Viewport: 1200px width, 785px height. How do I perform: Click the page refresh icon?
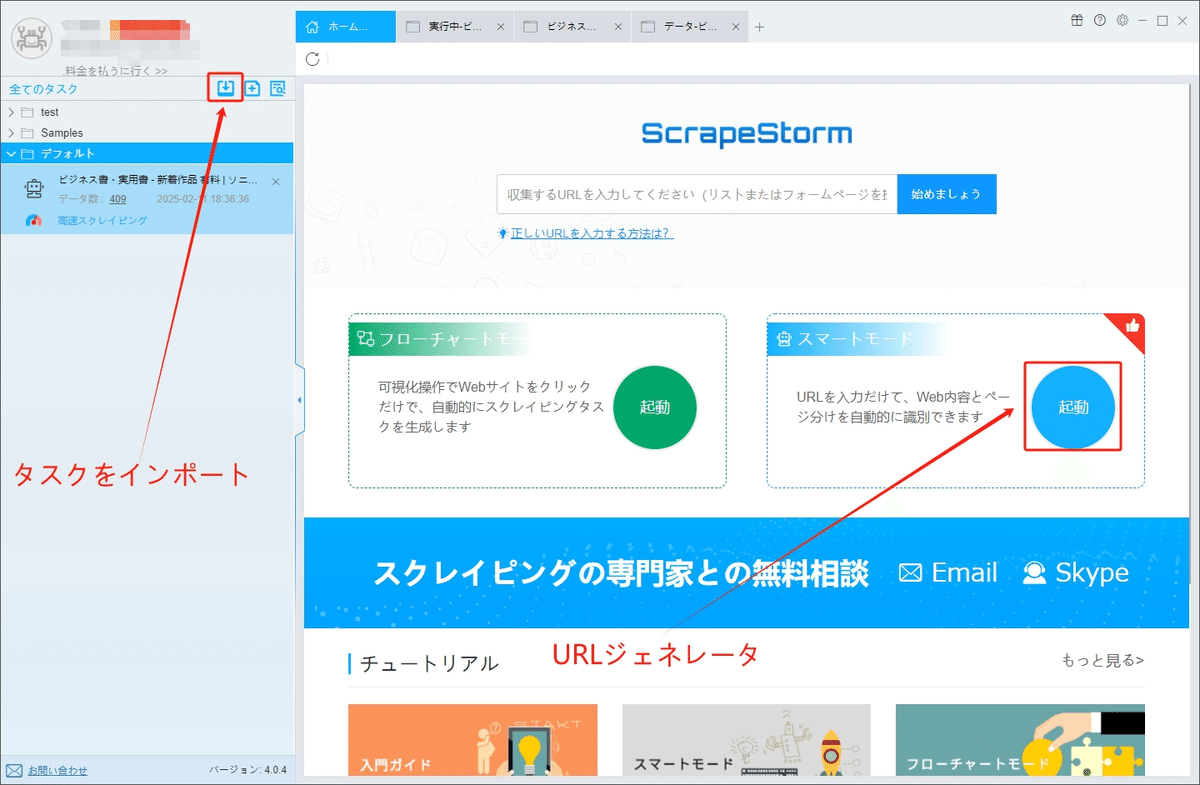coord(312,59)
